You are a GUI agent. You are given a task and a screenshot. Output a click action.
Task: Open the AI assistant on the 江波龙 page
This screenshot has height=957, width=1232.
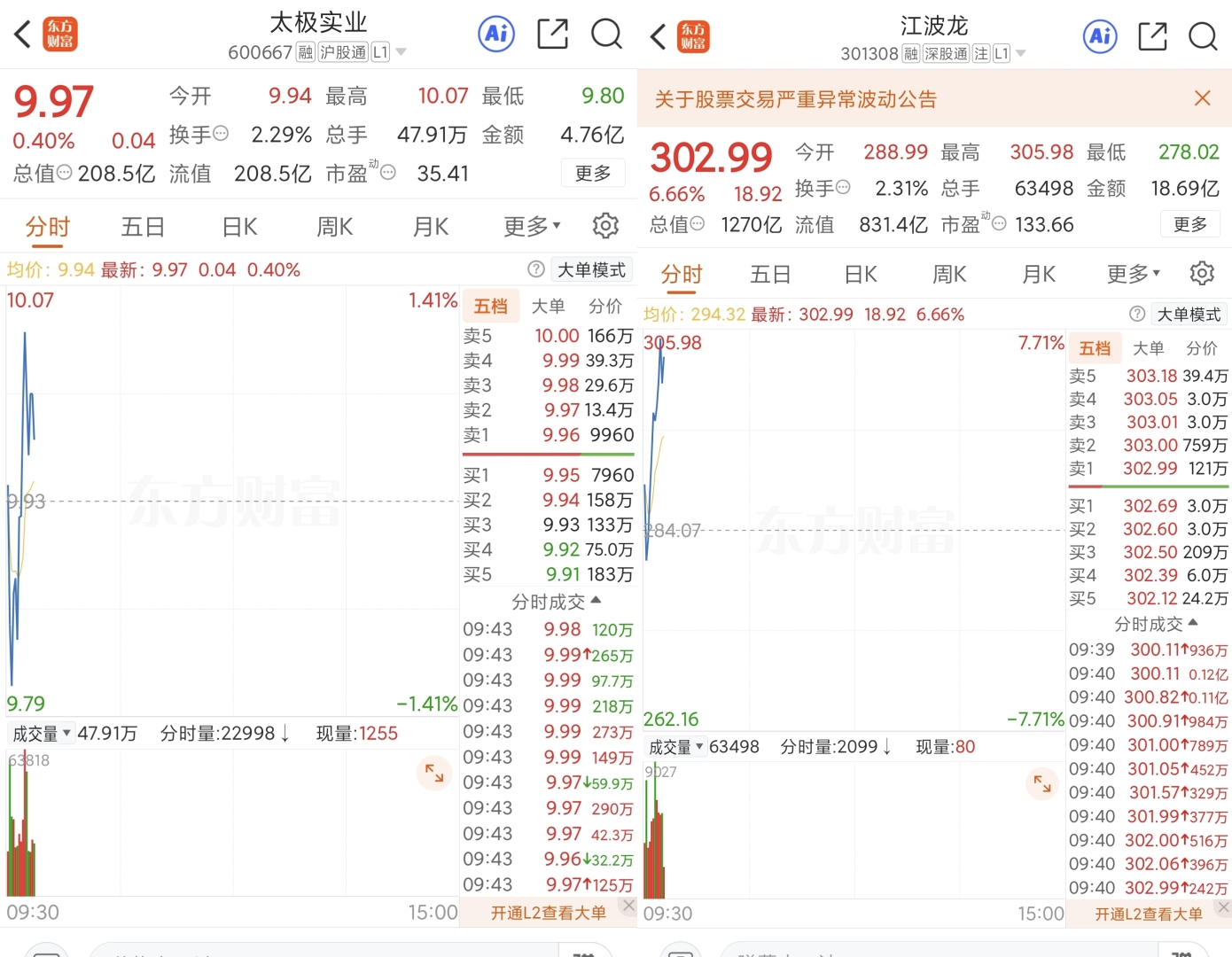[x=1101, y=36]
